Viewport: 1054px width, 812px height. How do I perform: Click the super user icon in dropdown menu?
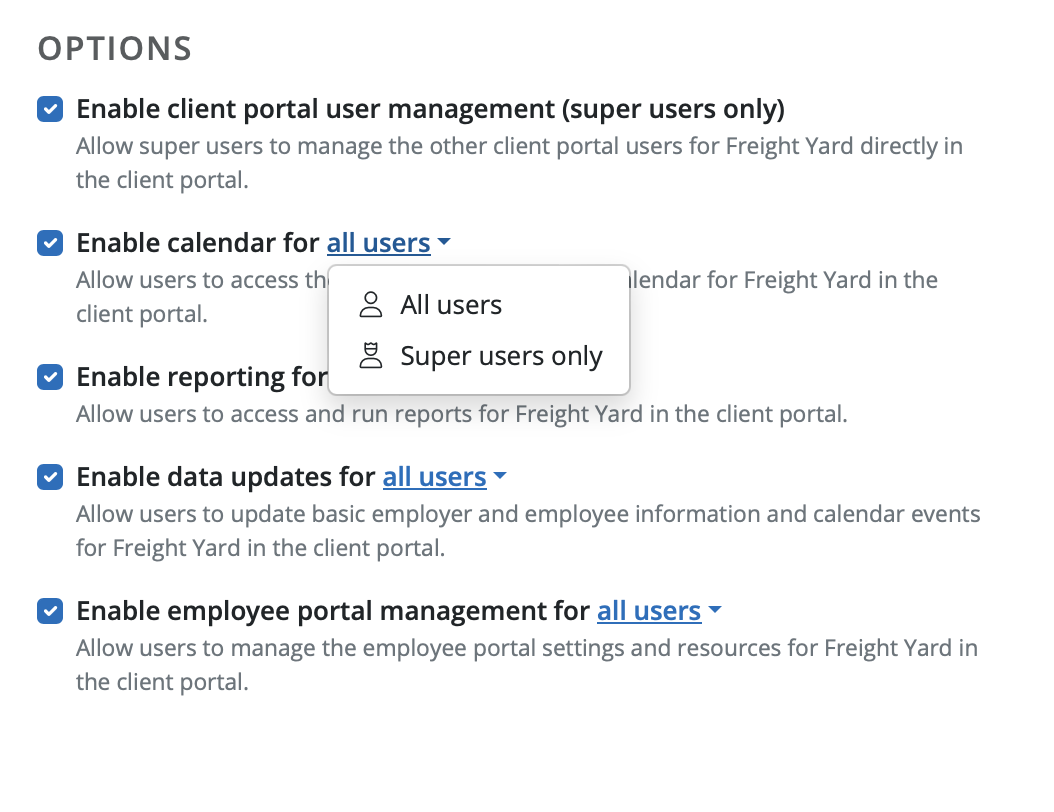click(371, 356)
